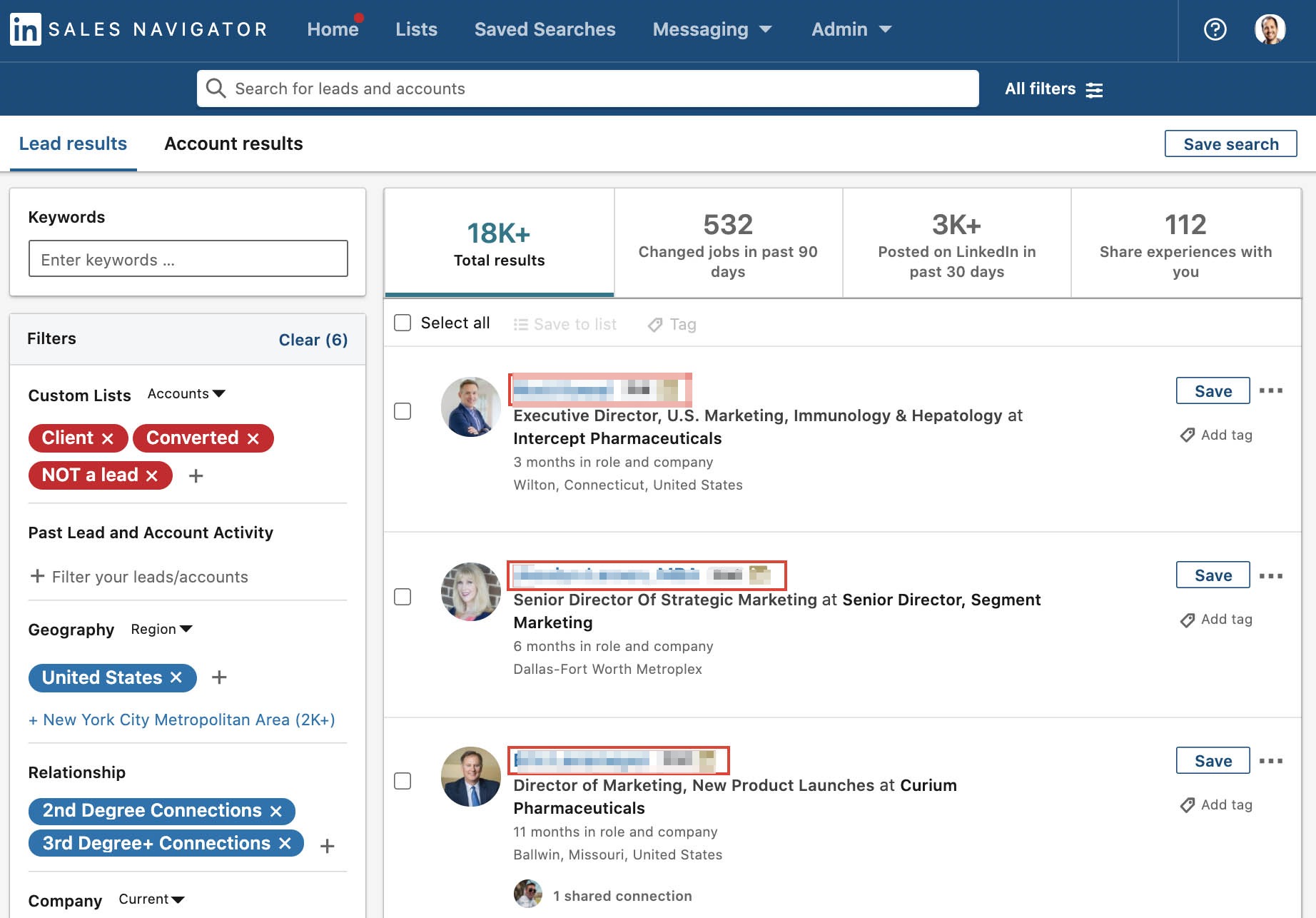The height and width of the screenshot is (918, 1316).
Task: Expand the Custom Lists Accounts dropdown
Action: [186, 393]
